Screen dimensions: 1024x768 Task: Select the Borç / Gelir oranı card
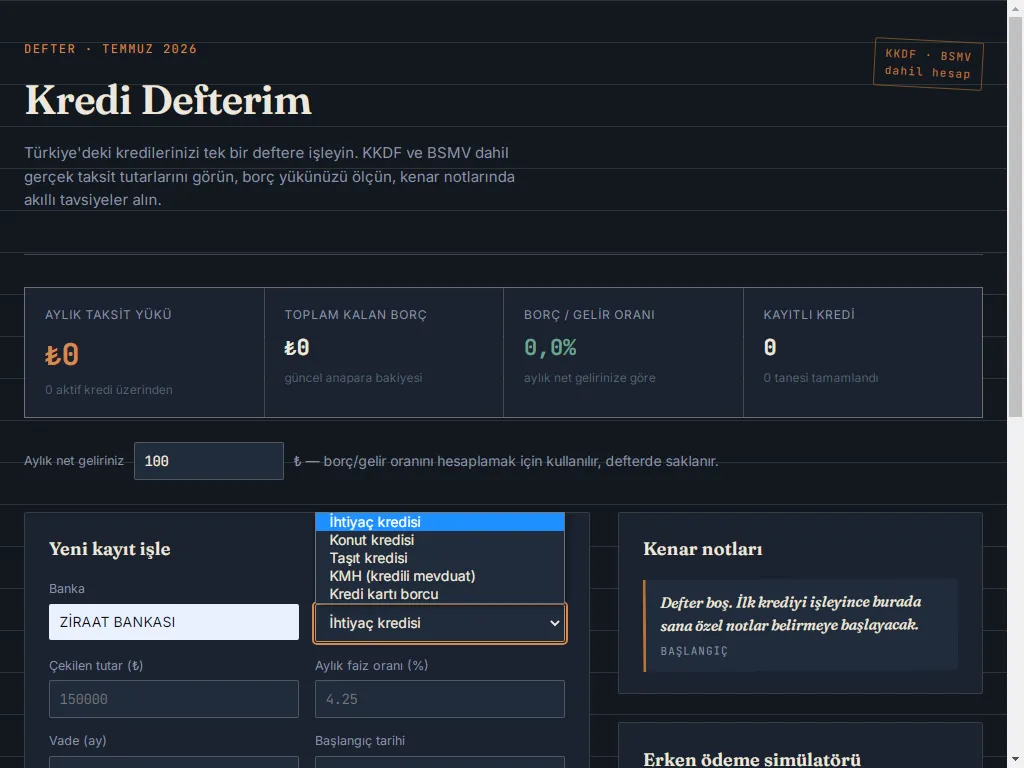click(x=624, y=353)
